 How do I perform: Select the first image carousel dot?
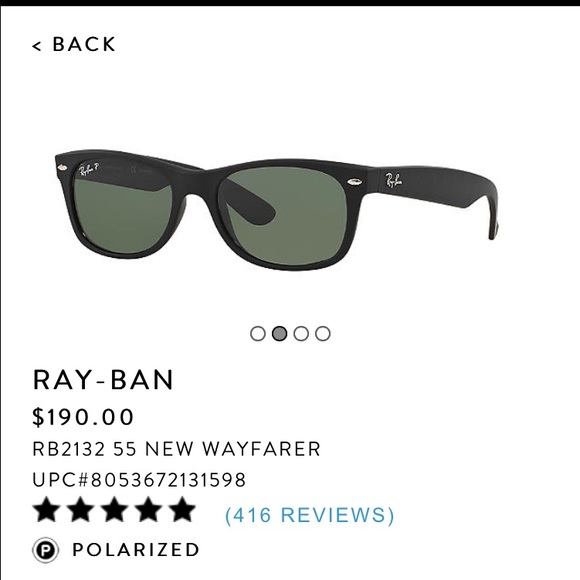pos(258,333)
